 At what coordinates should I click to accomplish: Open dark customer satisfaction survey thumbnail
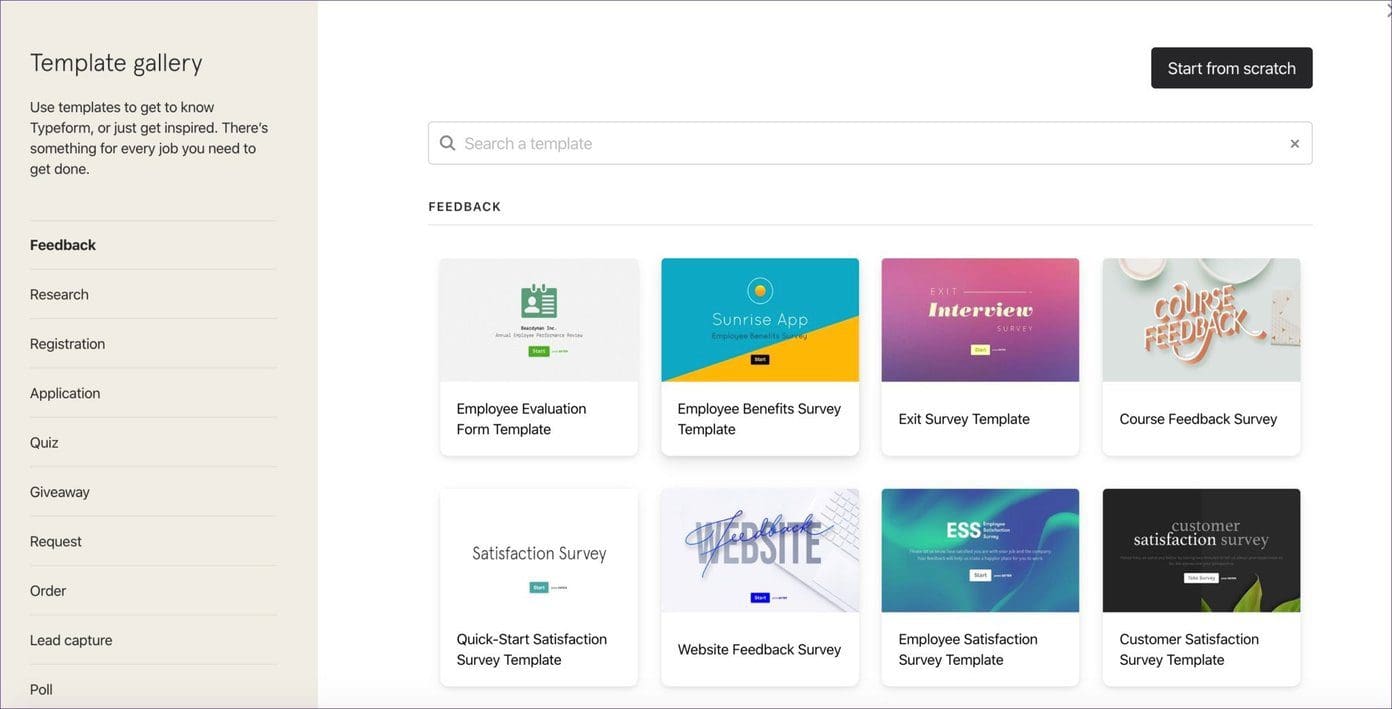click(1201, 550)
